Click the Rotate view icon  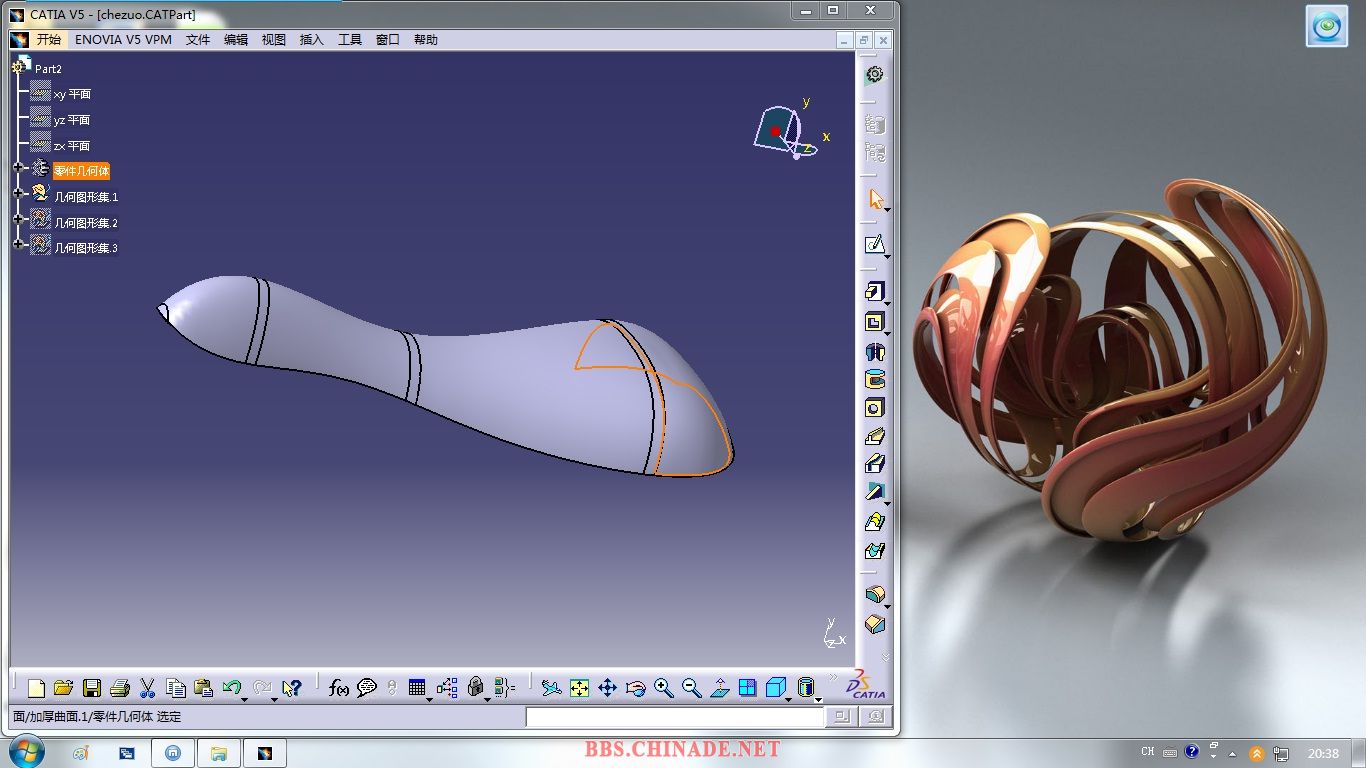pyautogui.click(x=635, y=688)
